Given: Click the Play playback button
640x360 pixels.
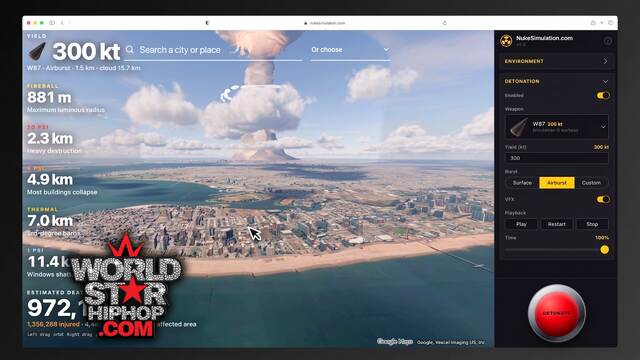Looking at the screenshot, I should [521, 224].
